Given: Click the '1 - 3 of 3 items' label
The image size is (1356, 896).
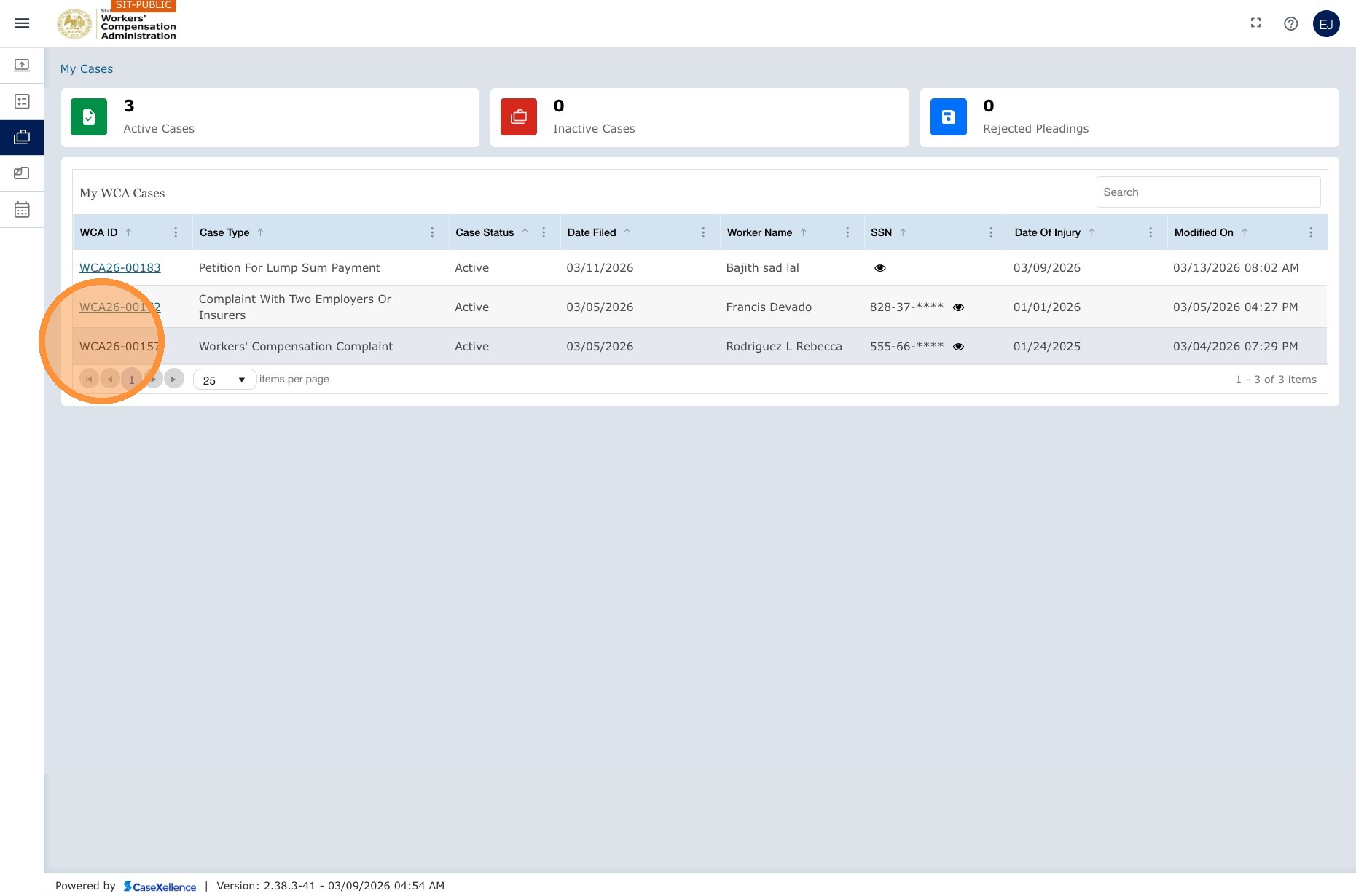Looking at the screenshot, I should pos(1276,380).
